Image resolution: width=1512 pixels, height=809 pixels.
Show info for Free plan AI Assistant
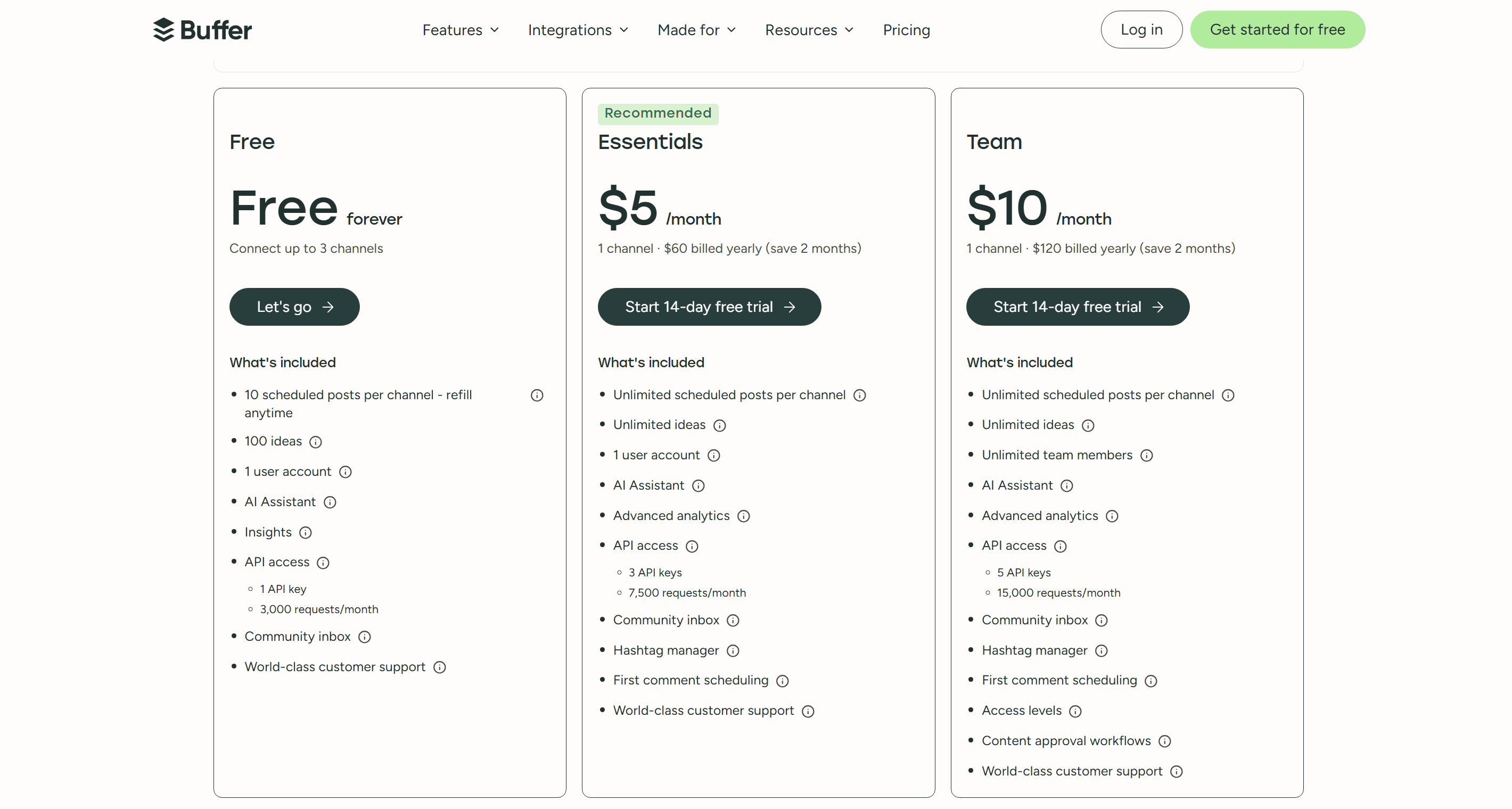[330, 502]
